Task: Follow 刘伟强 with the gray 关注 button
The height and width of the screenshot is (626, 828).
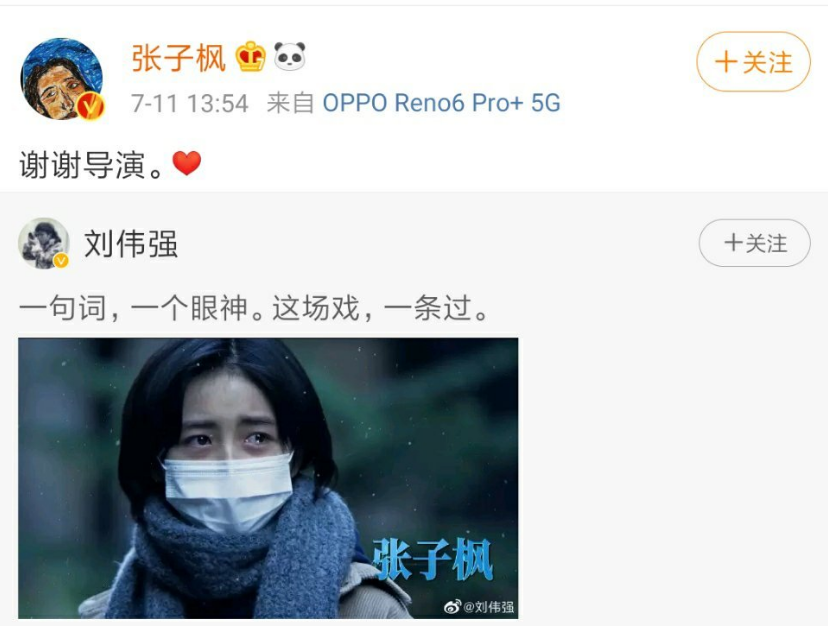Action: (x=754, y=243)
